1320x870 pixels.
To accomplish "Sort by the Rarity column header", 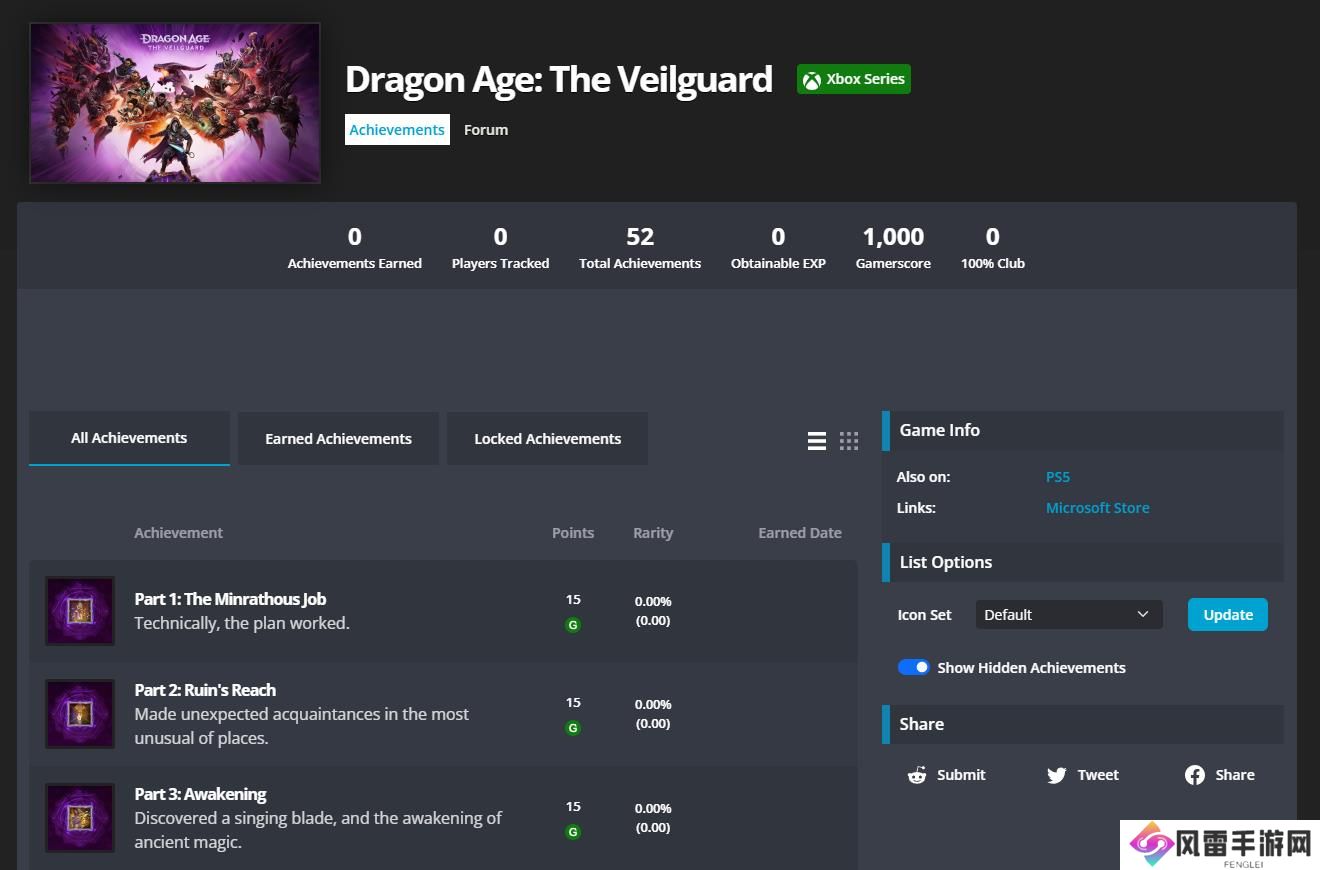I will (x=653, y=533).
